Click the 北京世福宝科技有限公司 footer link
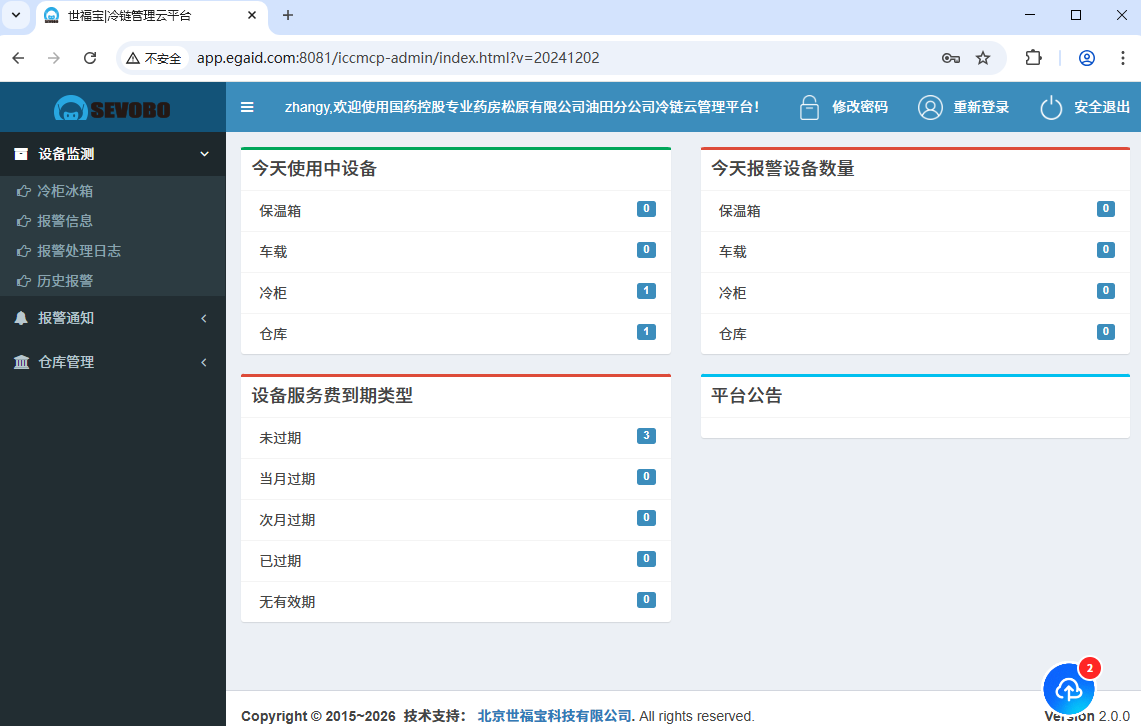 click(556, 716)
